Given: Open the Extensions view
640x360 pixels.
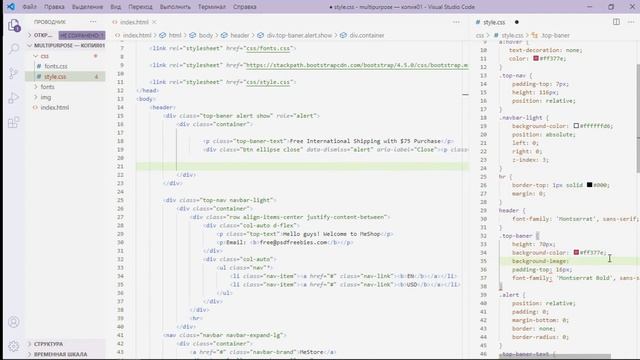Looking at the screenshot, I should [x=14, y=122].
